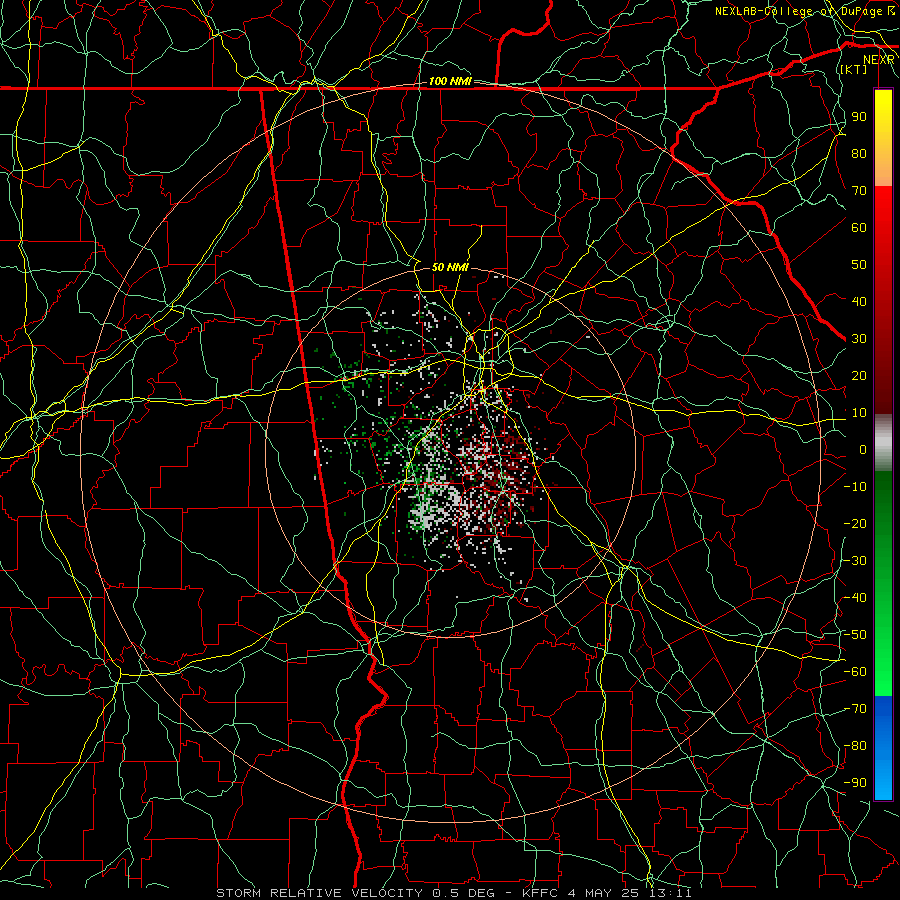This screenshot has height=900, width=900.
Task: Click the "-20" scale value
Action: [x=855, y=523]
